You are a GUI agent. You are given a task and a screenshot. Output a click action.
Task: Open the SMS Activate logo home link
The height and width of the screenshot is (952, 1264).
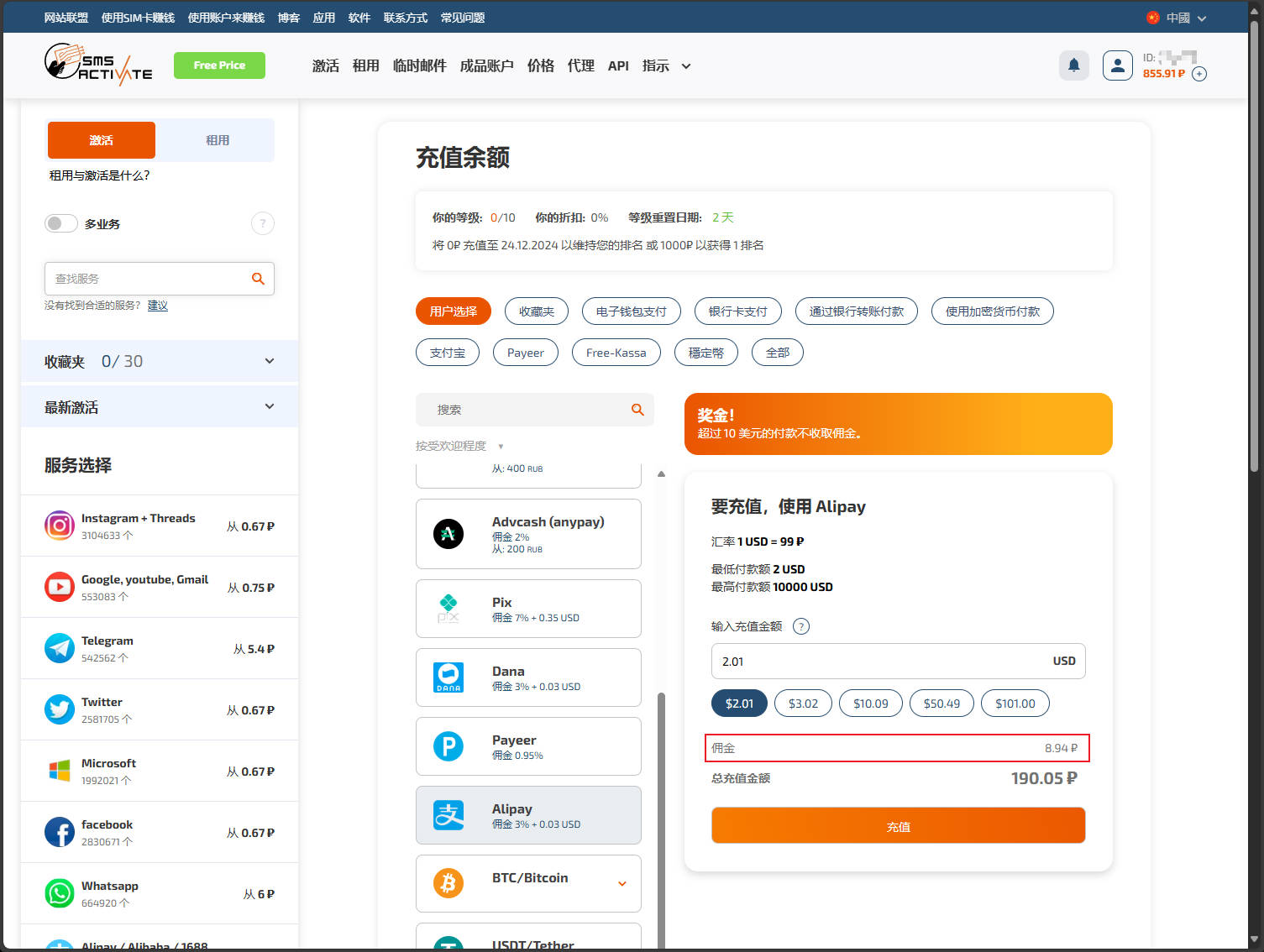point(98,65)
